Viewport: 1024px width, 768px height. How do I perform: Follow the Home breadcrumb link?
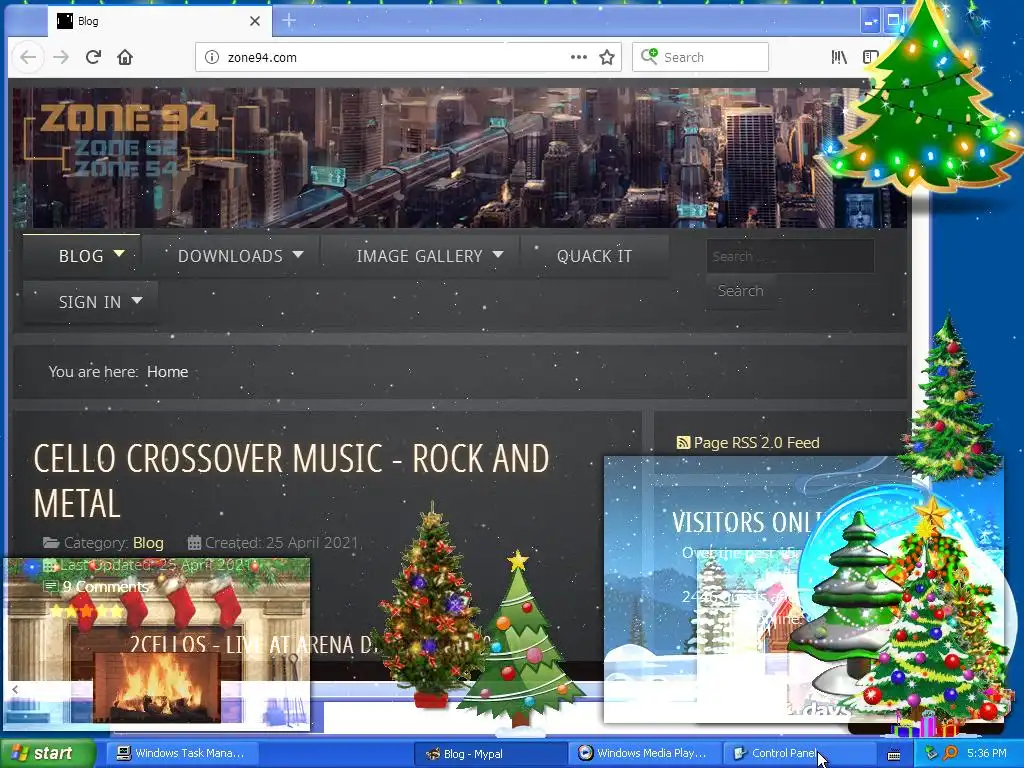[167, 372]
